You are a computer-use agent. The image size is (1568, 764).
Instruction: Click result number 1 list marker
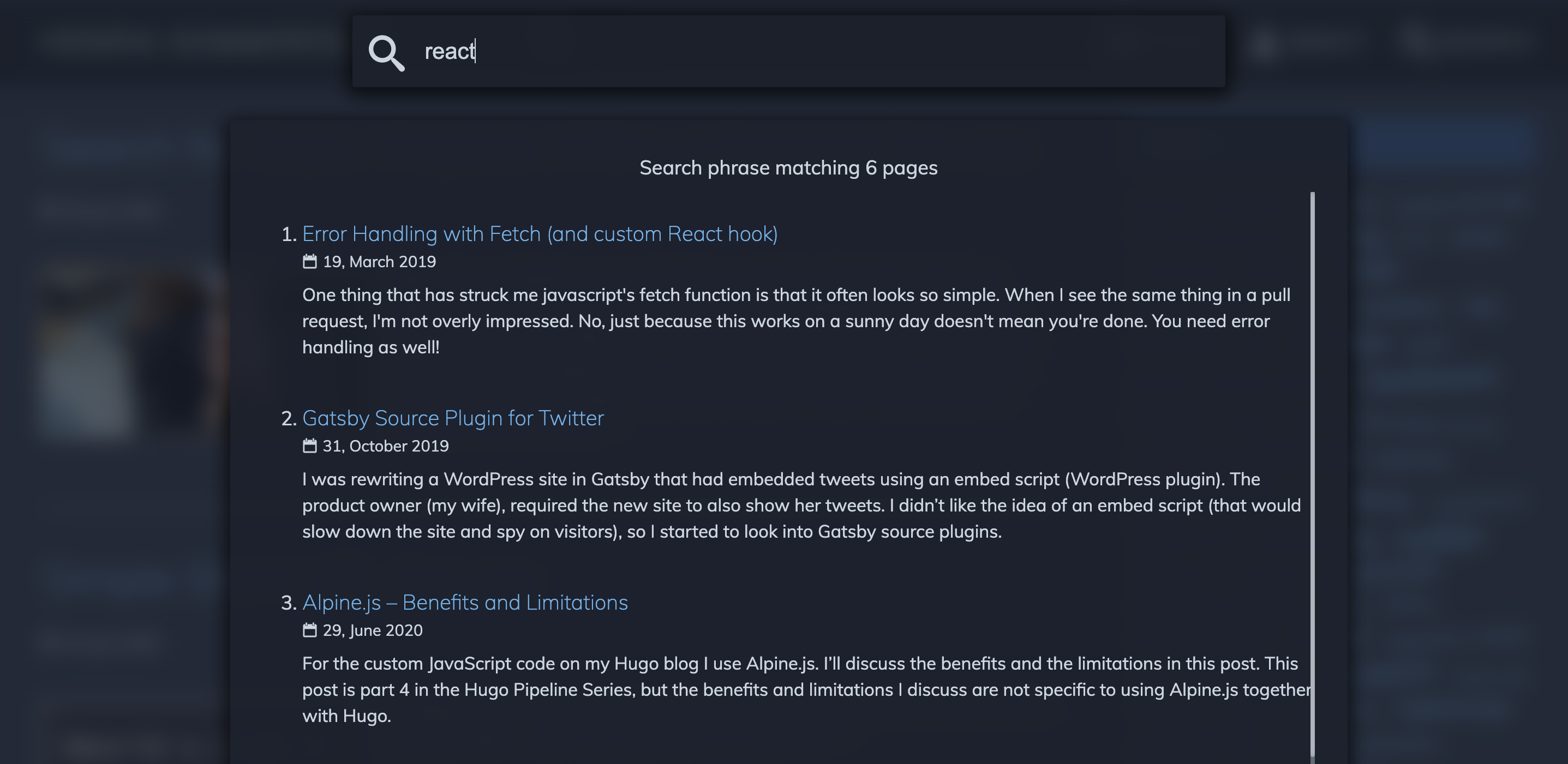(x=289, y=235)
